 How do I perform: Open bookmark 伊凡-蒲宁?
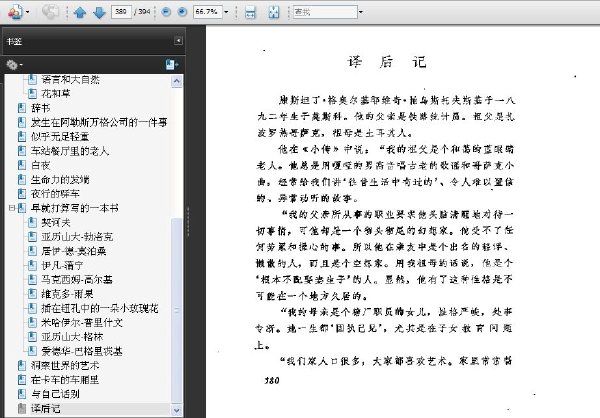click(62, 265)
